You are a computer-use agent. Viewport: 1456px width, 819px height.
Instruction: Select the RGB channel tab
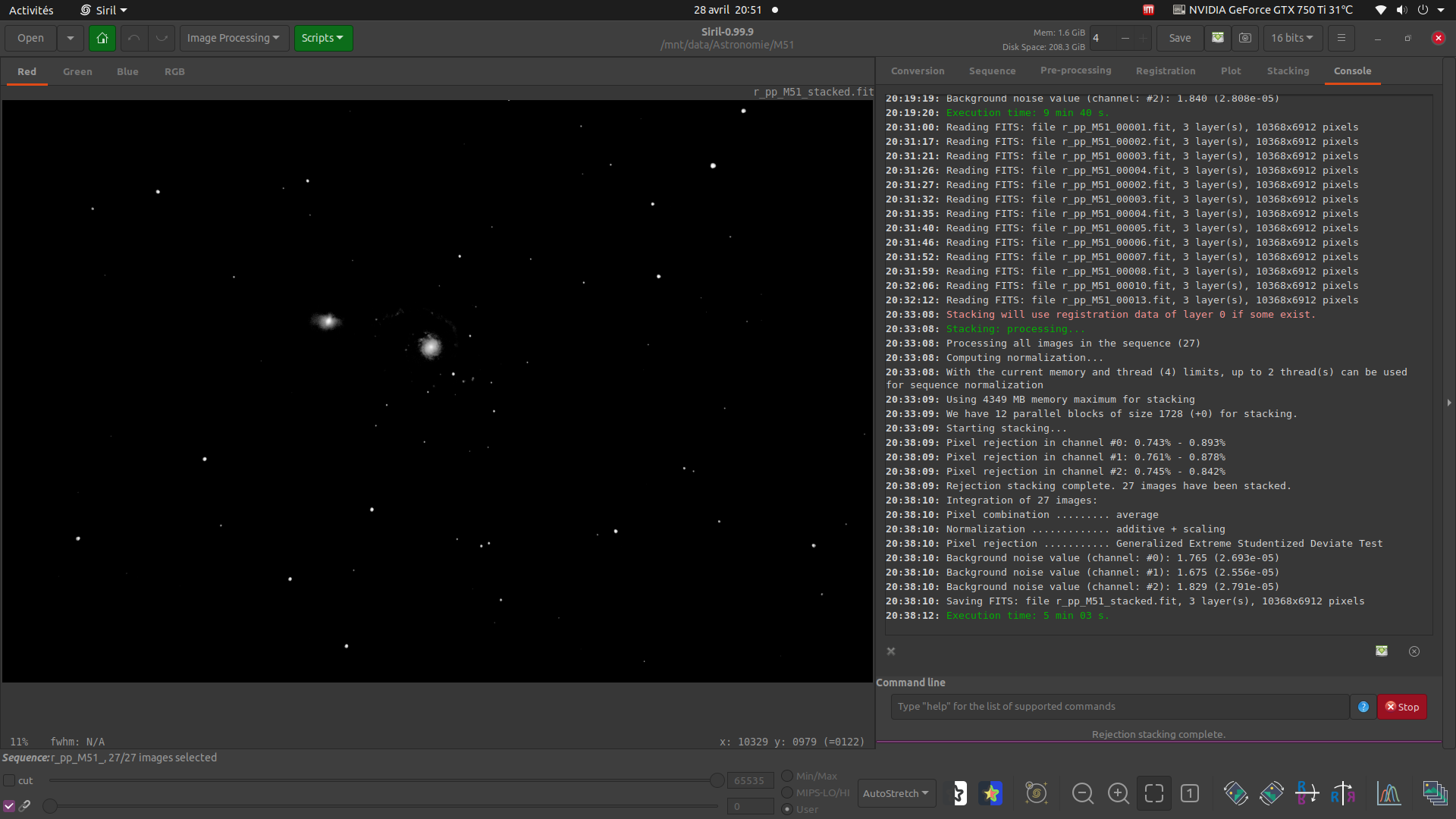click(x=174, y=71)
